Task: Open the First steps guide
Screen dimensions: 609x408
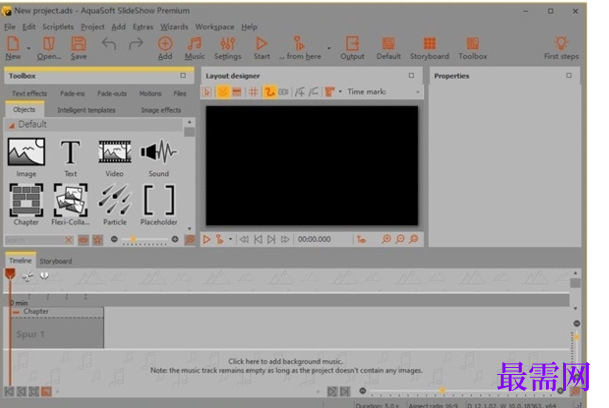Action: tap(561, 48)
